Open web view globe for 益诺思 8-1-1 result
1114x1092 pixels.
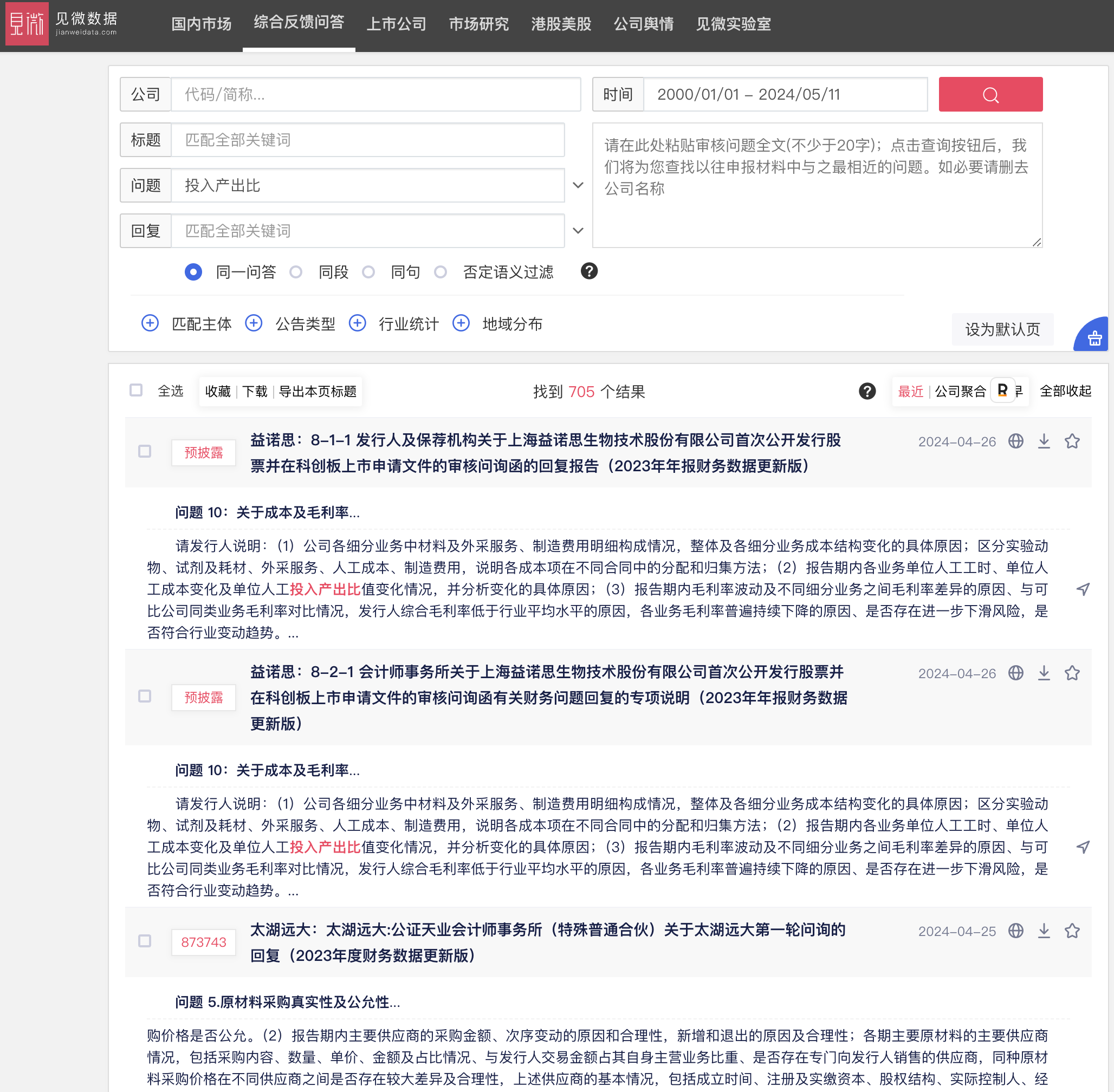(1015, 441)
